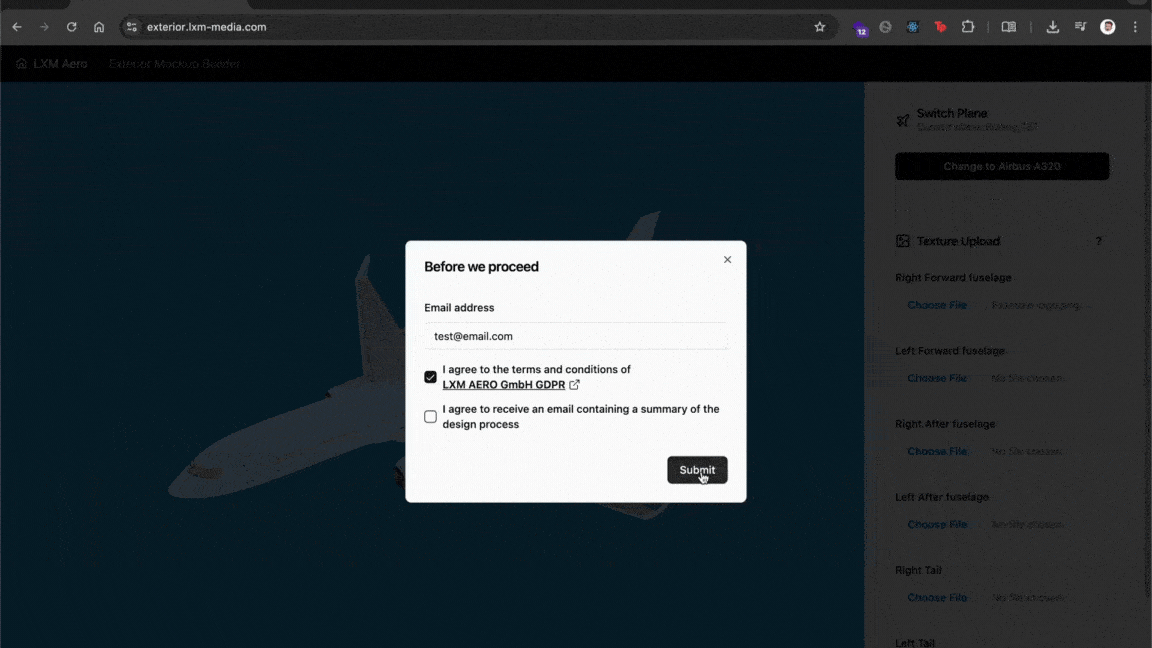Bookmark this page with the star icon

click(820, 27)
